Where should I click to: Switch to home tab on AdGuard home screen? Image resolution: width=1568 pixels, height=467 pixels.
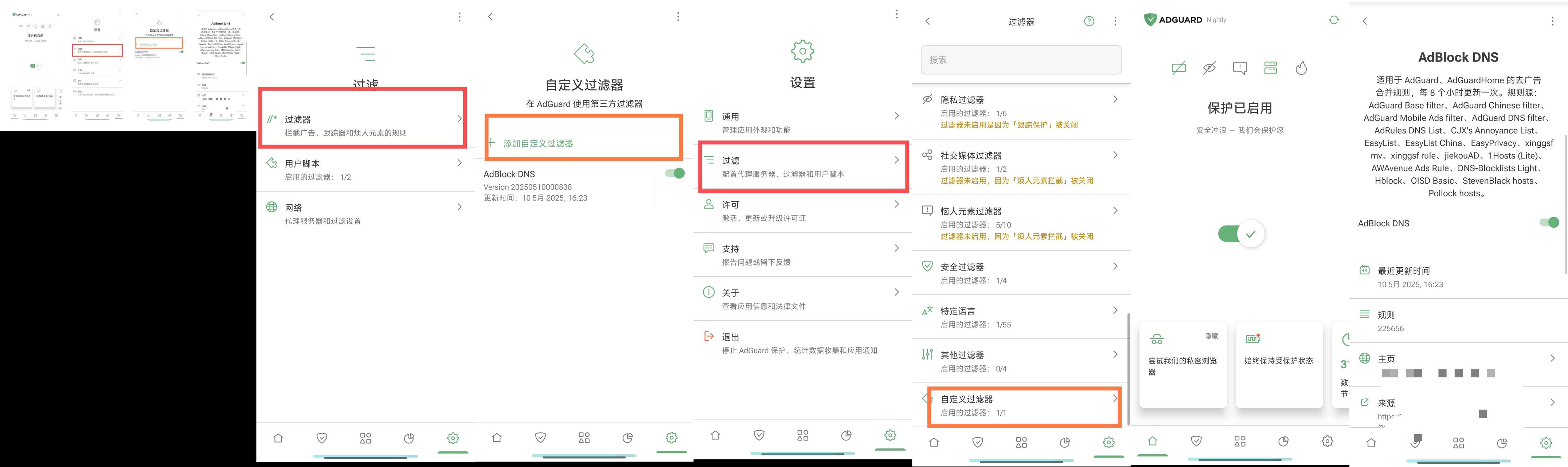[1152, 441]
